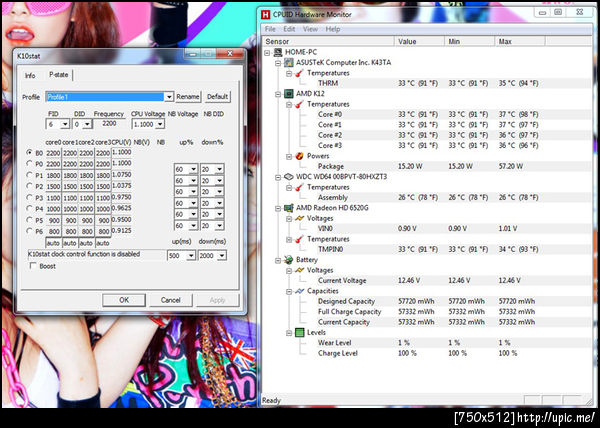Open the up(ms) 500 dropdown
This screenshot has height=428, width=600.
pyautogui.click(x=191, y=255)
